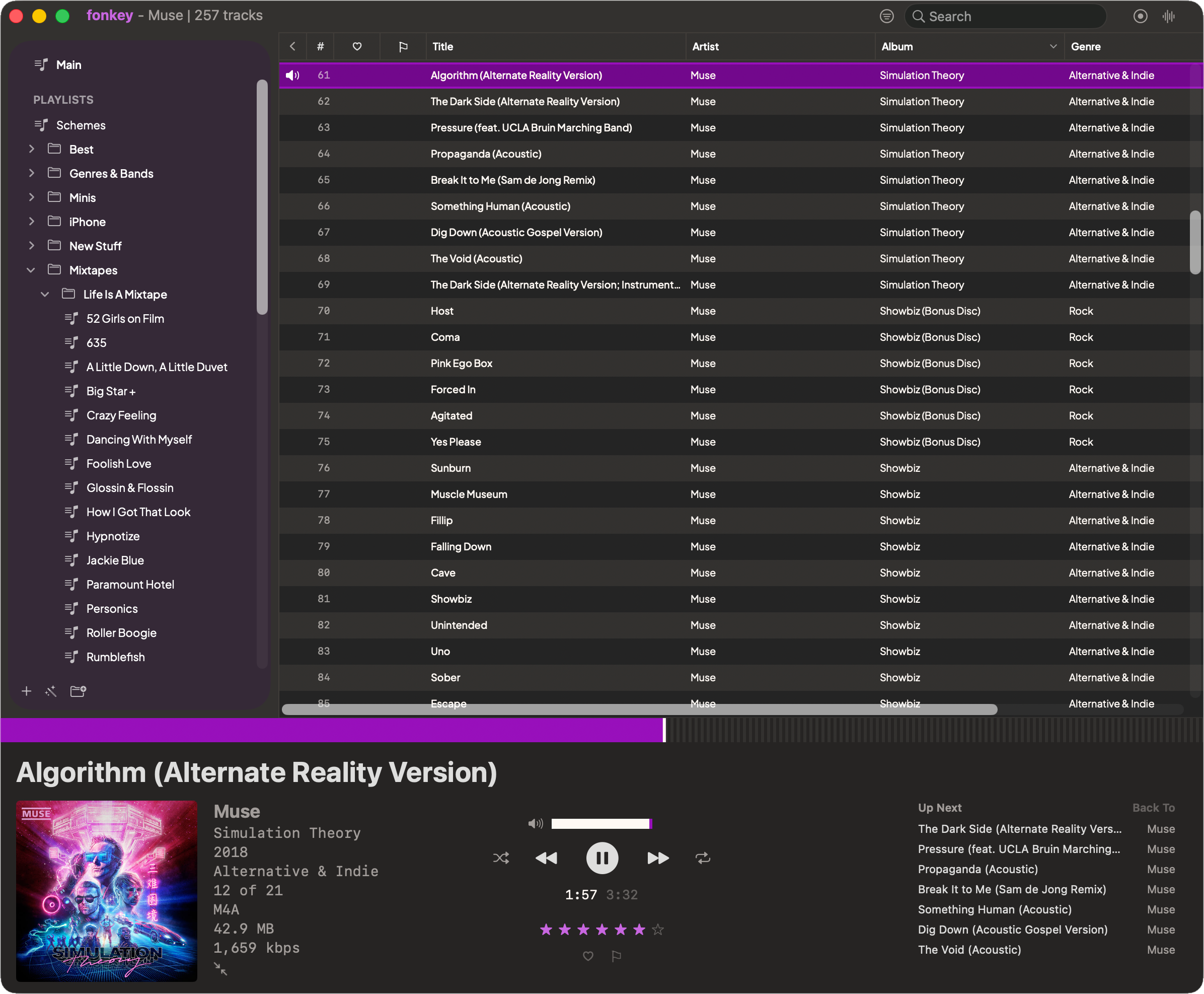Image resolution: width=1204 pixels, height=994 pixels.
Task: Open the Schemes playlist
Action: pos(81,125)
